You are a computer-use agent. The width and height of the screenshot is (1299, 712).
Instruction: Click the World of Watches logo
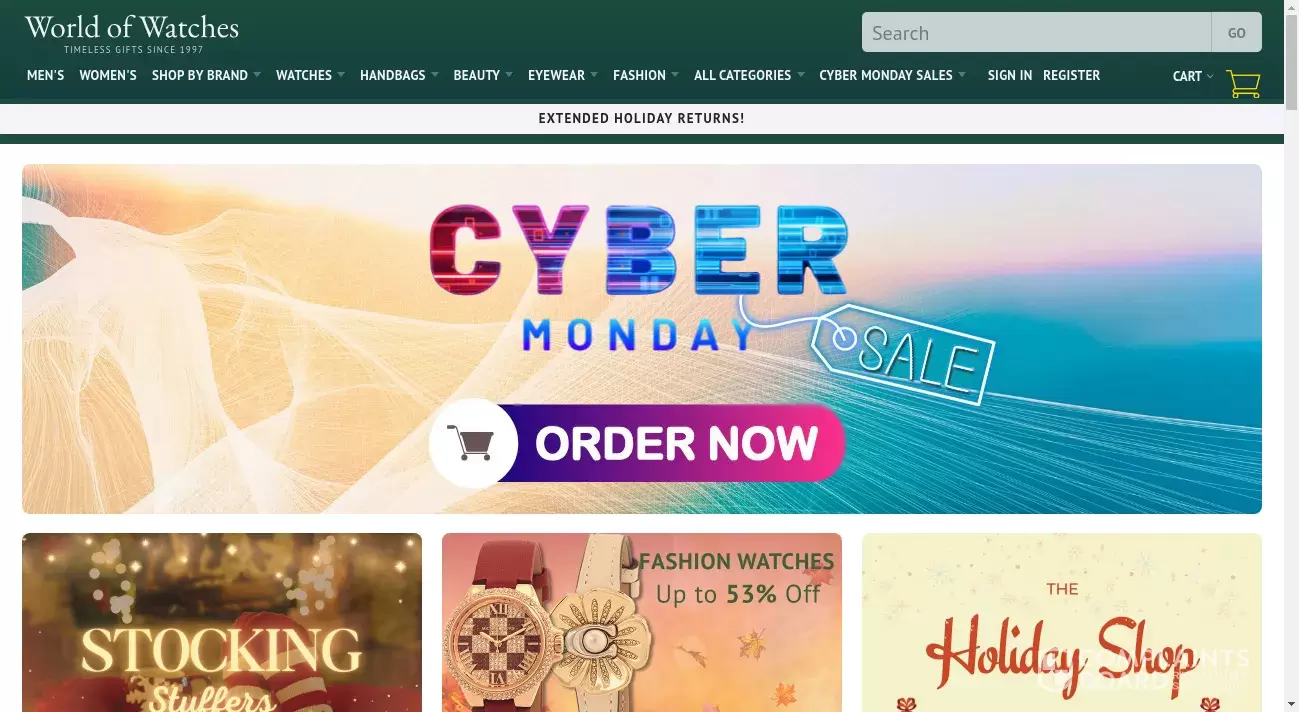132,33
